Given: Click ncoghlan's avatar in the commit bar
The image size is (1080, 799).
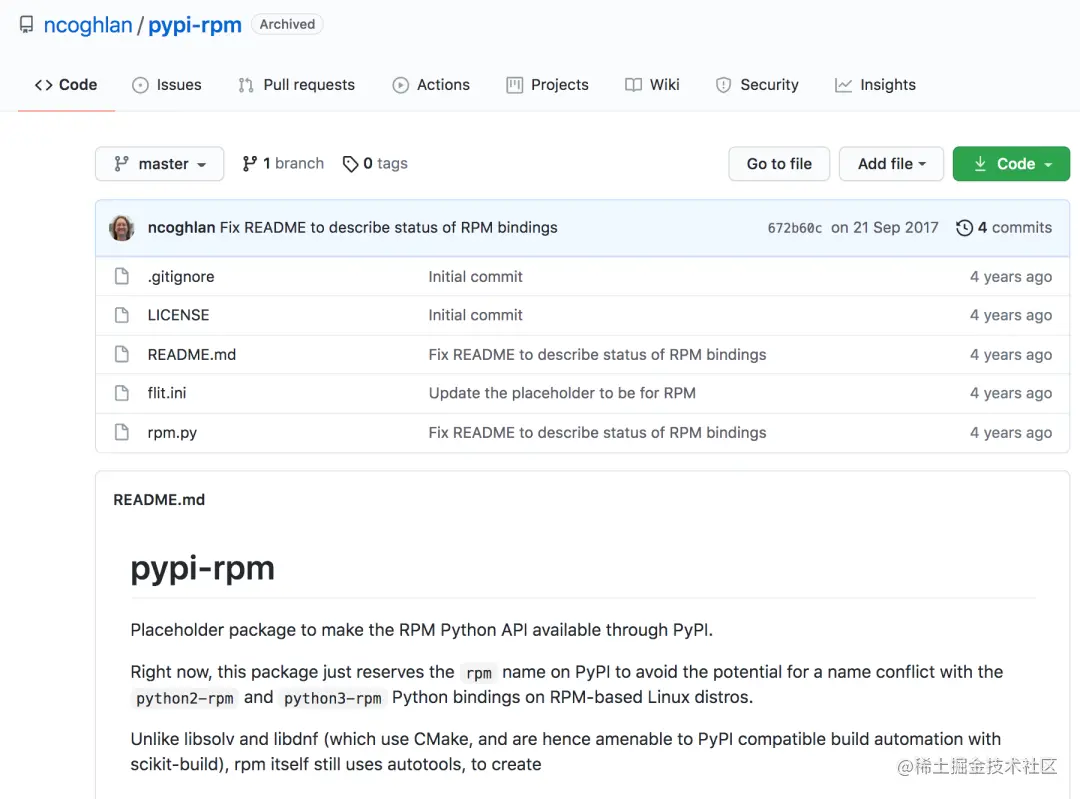Looking at the screenshot, I should point(122,228).
